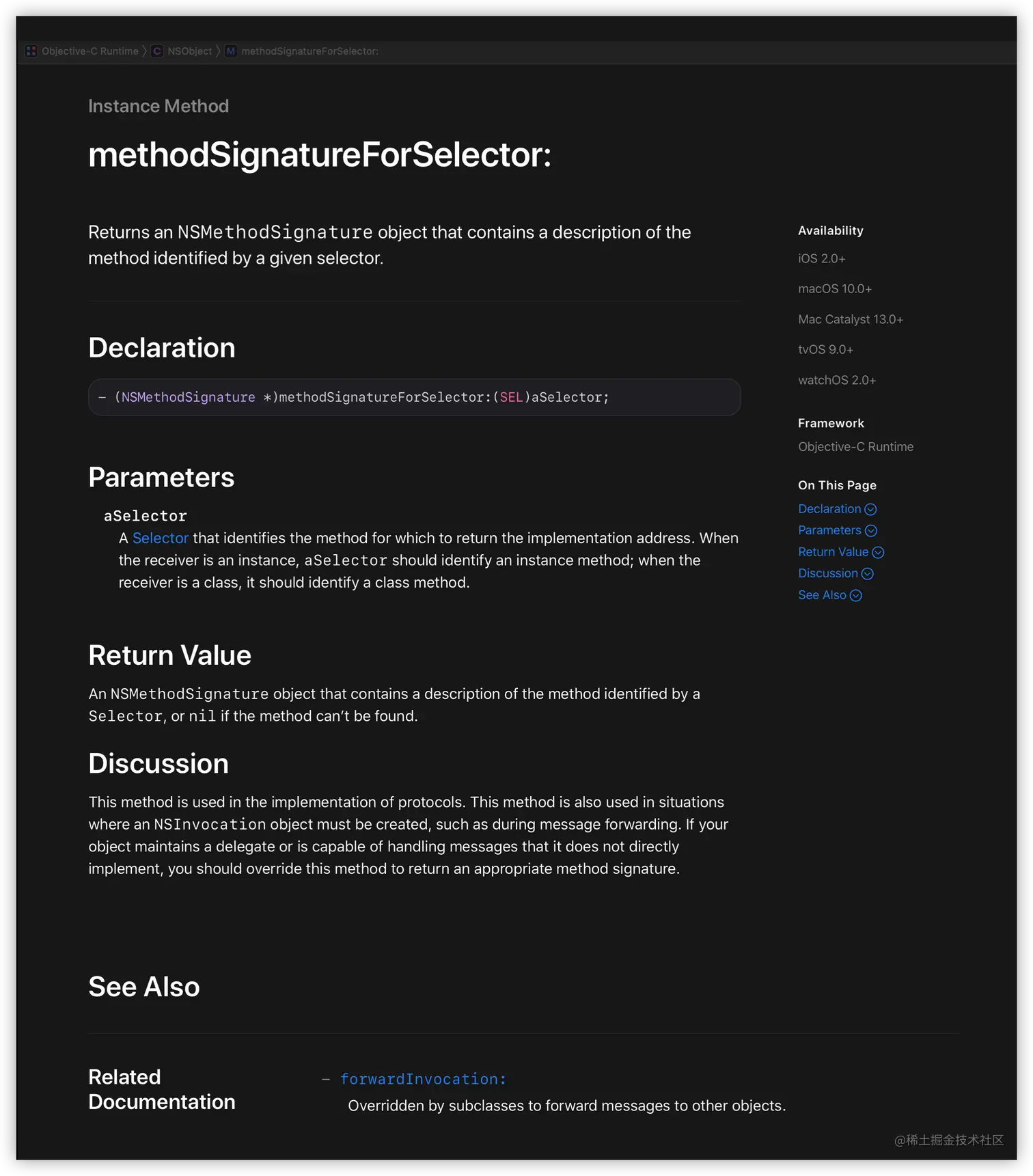The height and width of the screenshot is (1176, 1033).
Task: Click the methodSignatureForSelector: page title
Action: pyautogui.click(x=320, y=155)
